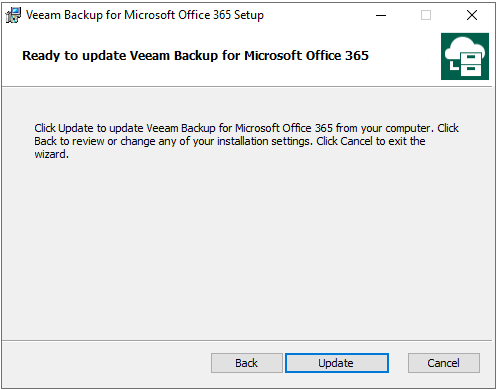Close the Setup wizard with the X
Screen dimensions: 497x390
[x=472, y=15]
